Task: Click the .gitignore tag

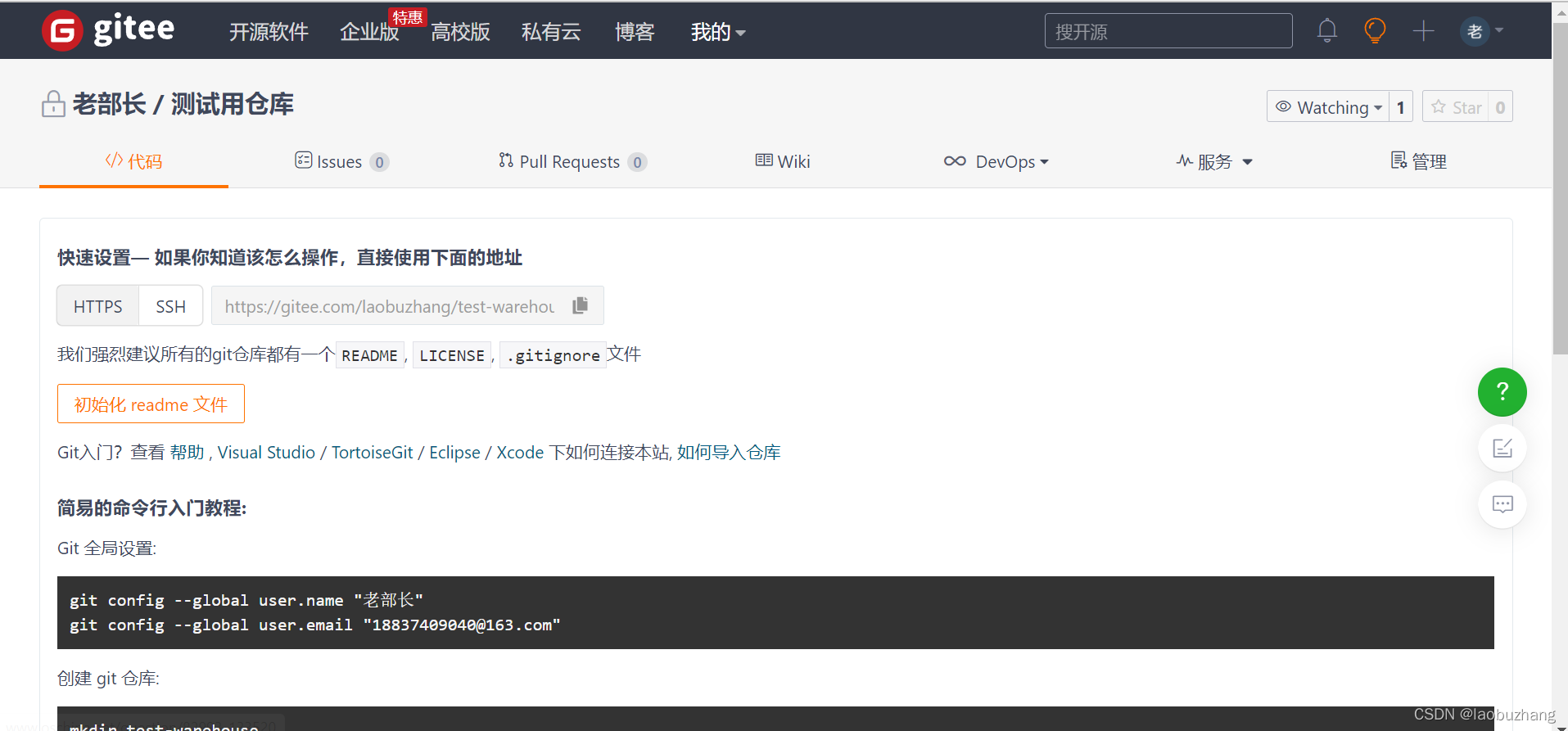Action: [553, 355]
